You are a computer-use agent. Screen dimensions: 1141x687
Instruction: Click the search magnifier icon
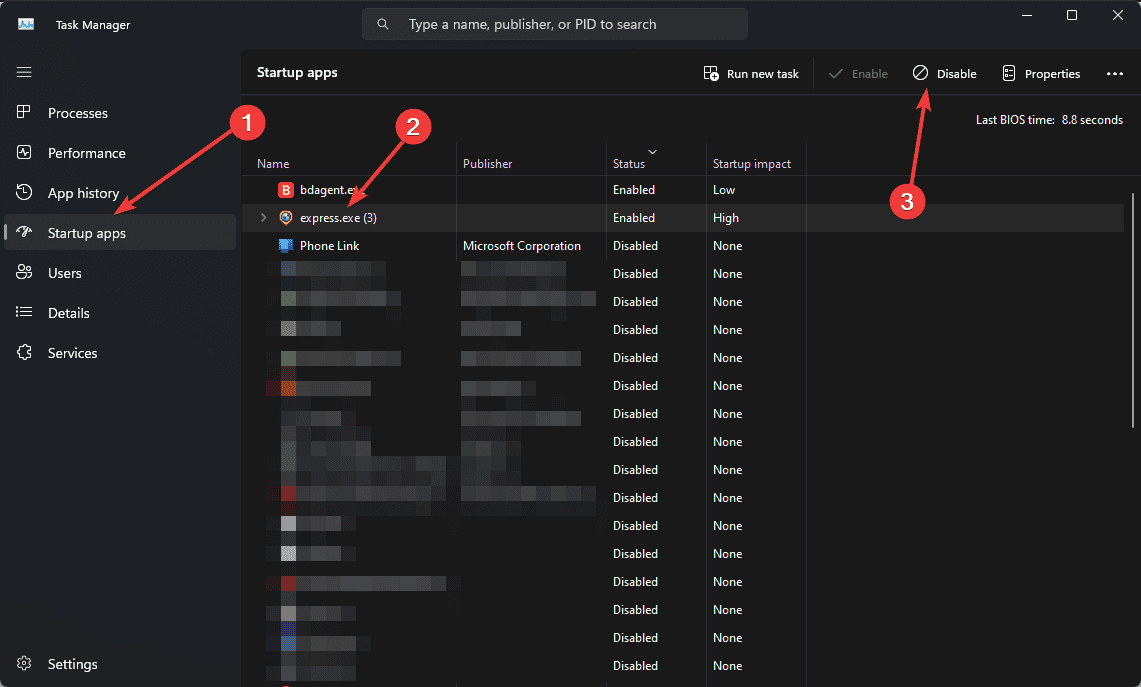(x=383, y=24)
